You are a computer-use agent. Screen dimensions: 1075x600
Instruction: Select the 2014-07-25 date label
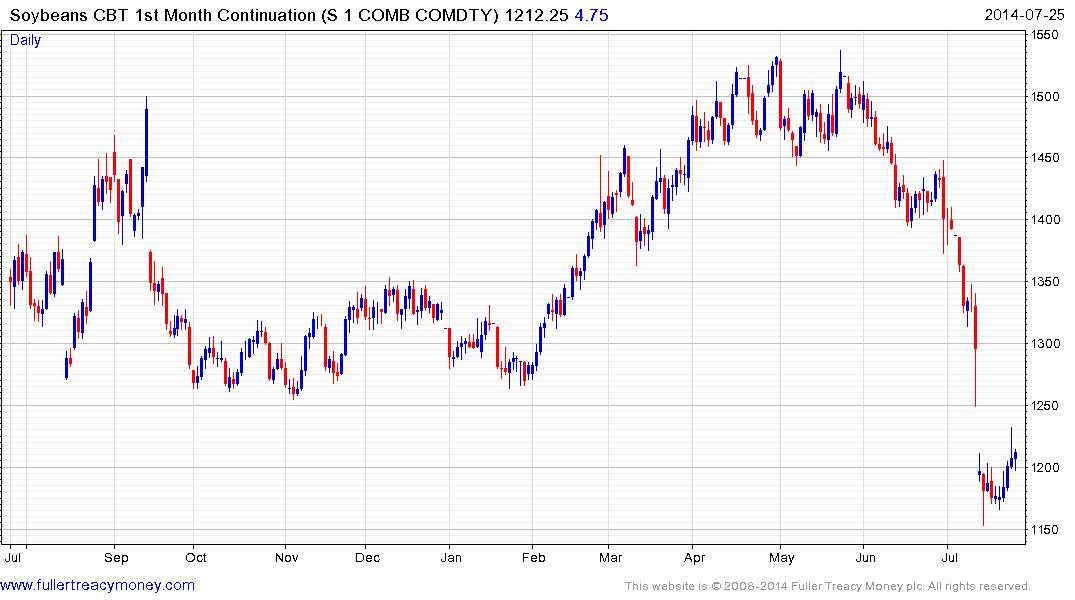pos(1026,15)
